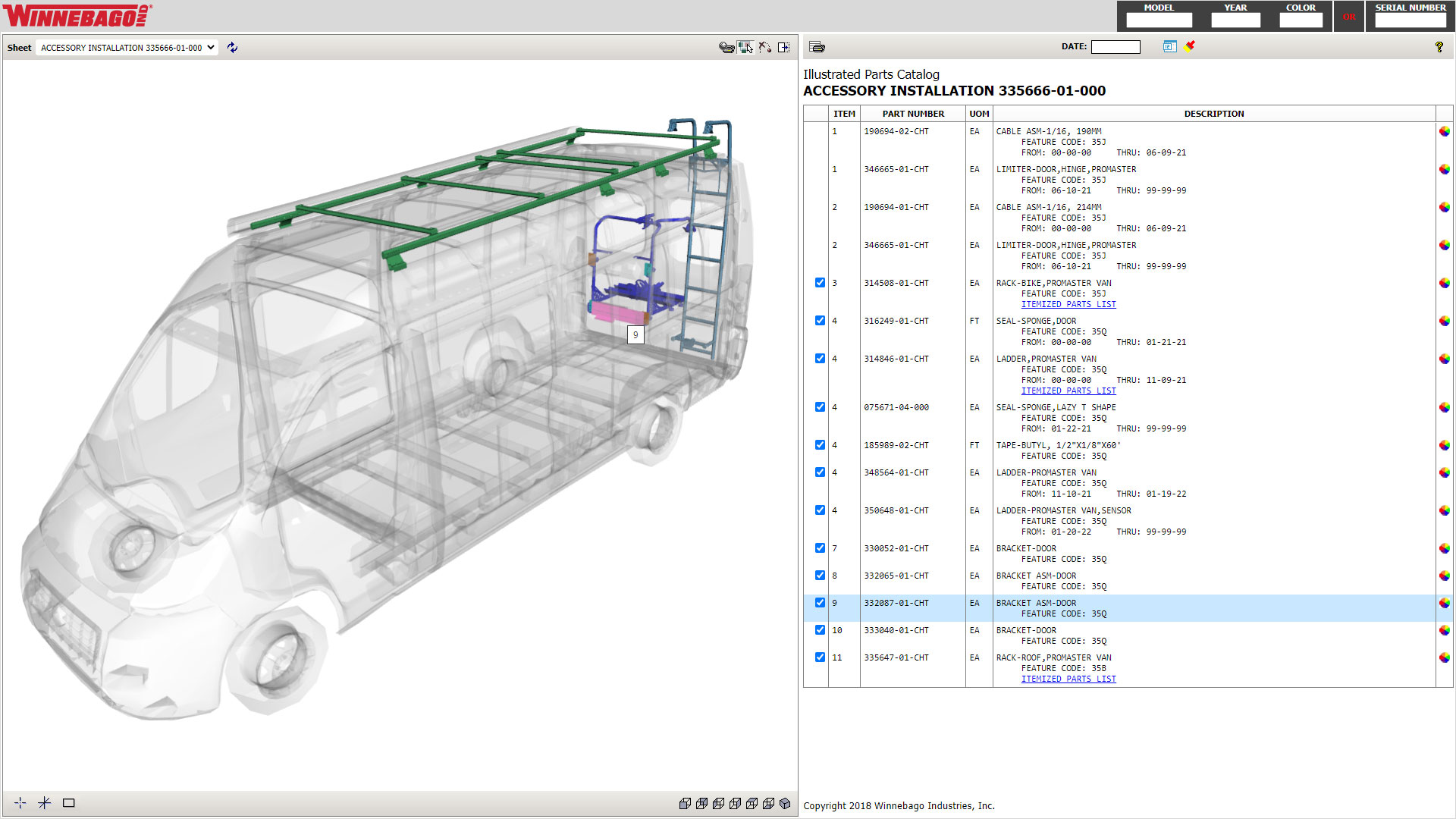Click color wheel for 190694-02-CHT row
The height and width of the screenshot is (819, 1456).
coord(1444,131)
